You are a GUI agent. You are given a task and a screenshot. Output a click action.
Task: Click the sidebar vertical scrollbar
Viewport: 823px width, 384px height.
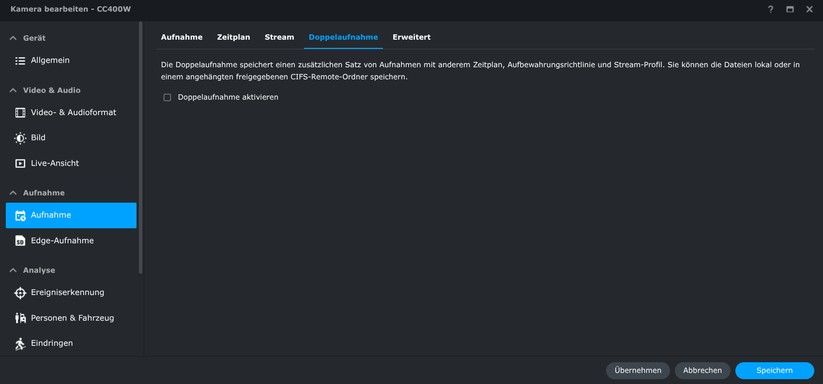(x=140, y=147)
